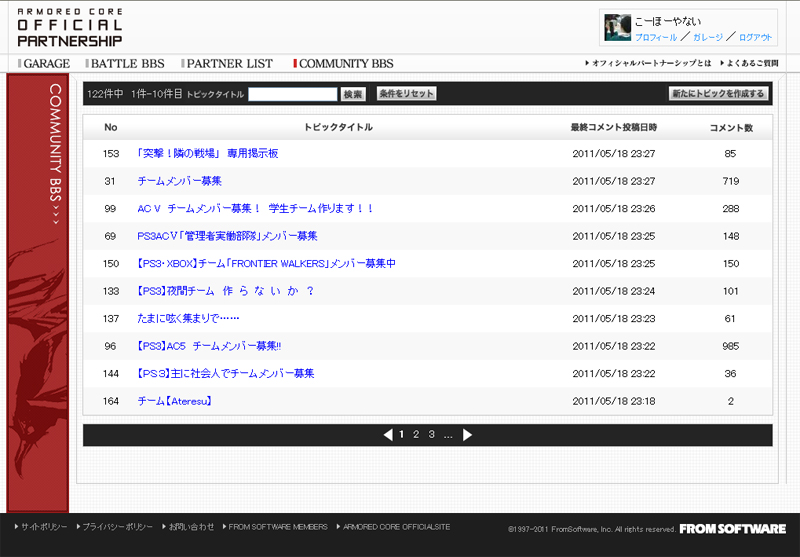Click 新たにトピックを作成する button
This screenshot has width=800, height=557.
pos(718,94)
